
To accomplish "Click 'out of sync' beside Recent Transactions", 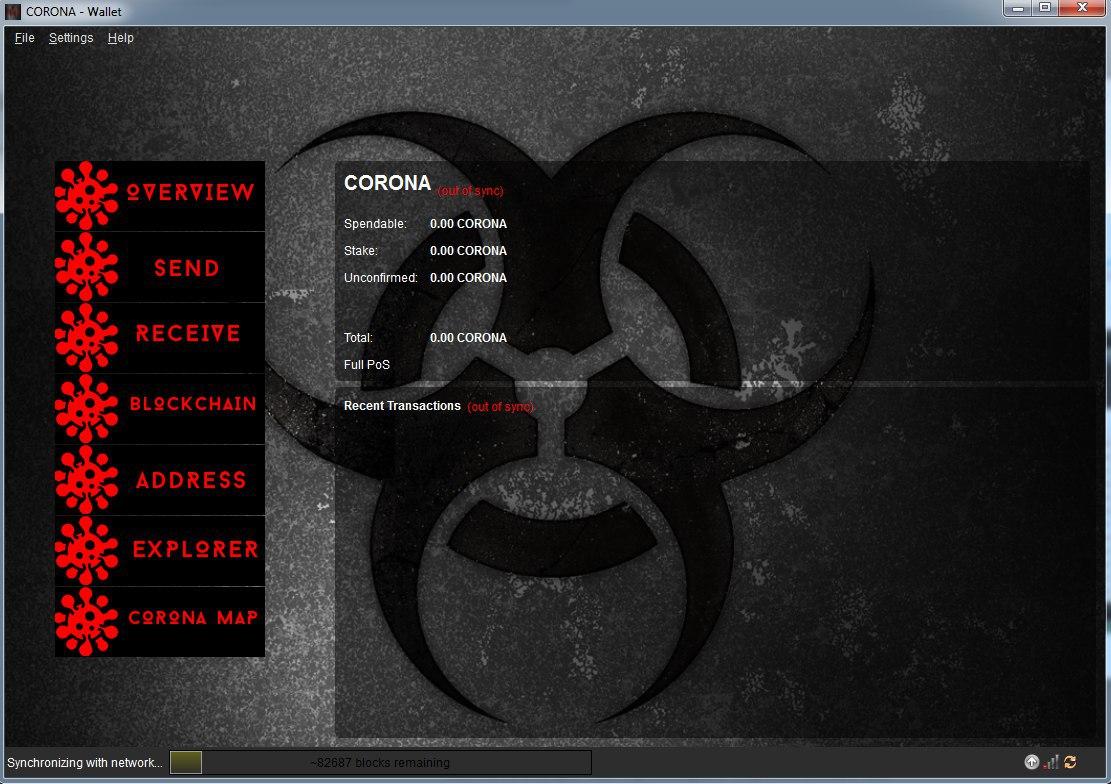I will point(500,407).
